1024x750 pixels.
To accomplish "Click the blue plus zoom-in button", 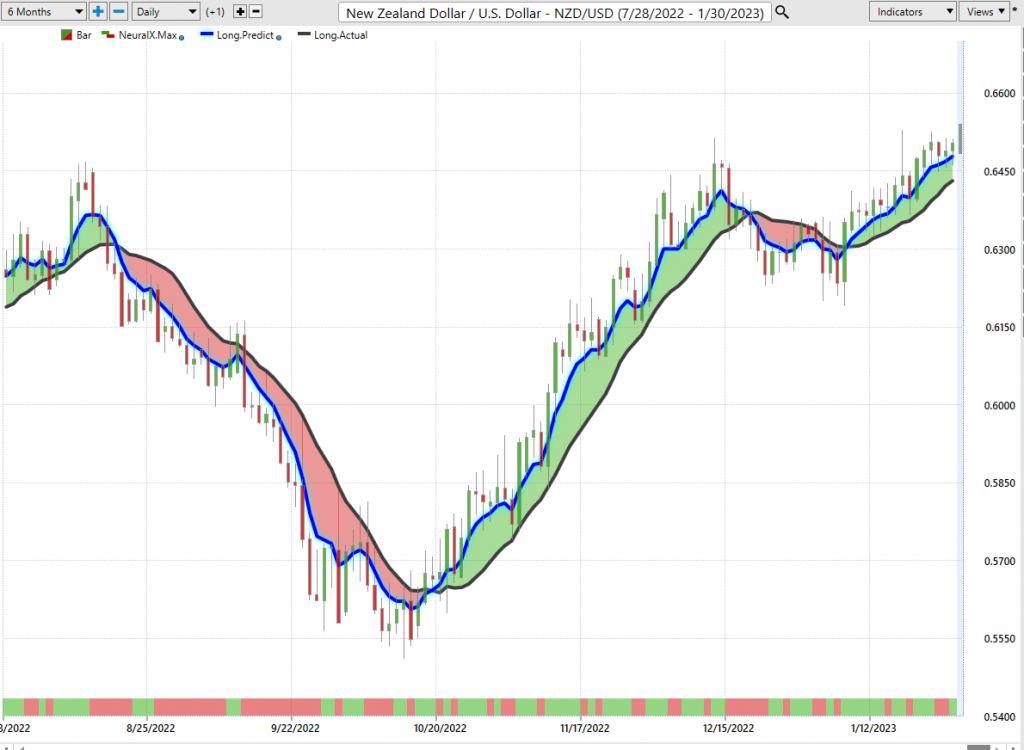I will (x=98, y=12).
